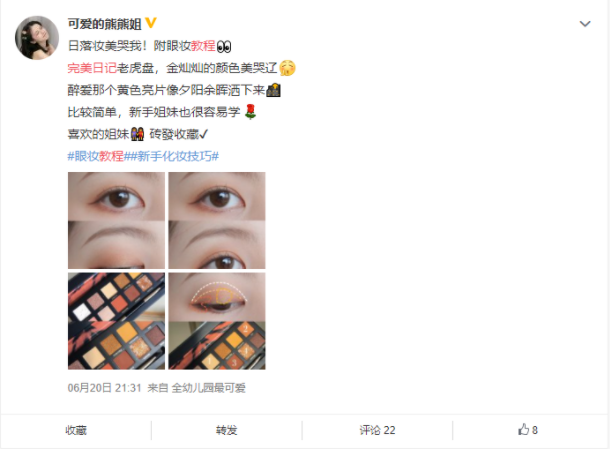Open first eye makeup photo thumbnail
The height and width of the screenshot is (450, 610).
pyautogui.click(x=116, y=221)
